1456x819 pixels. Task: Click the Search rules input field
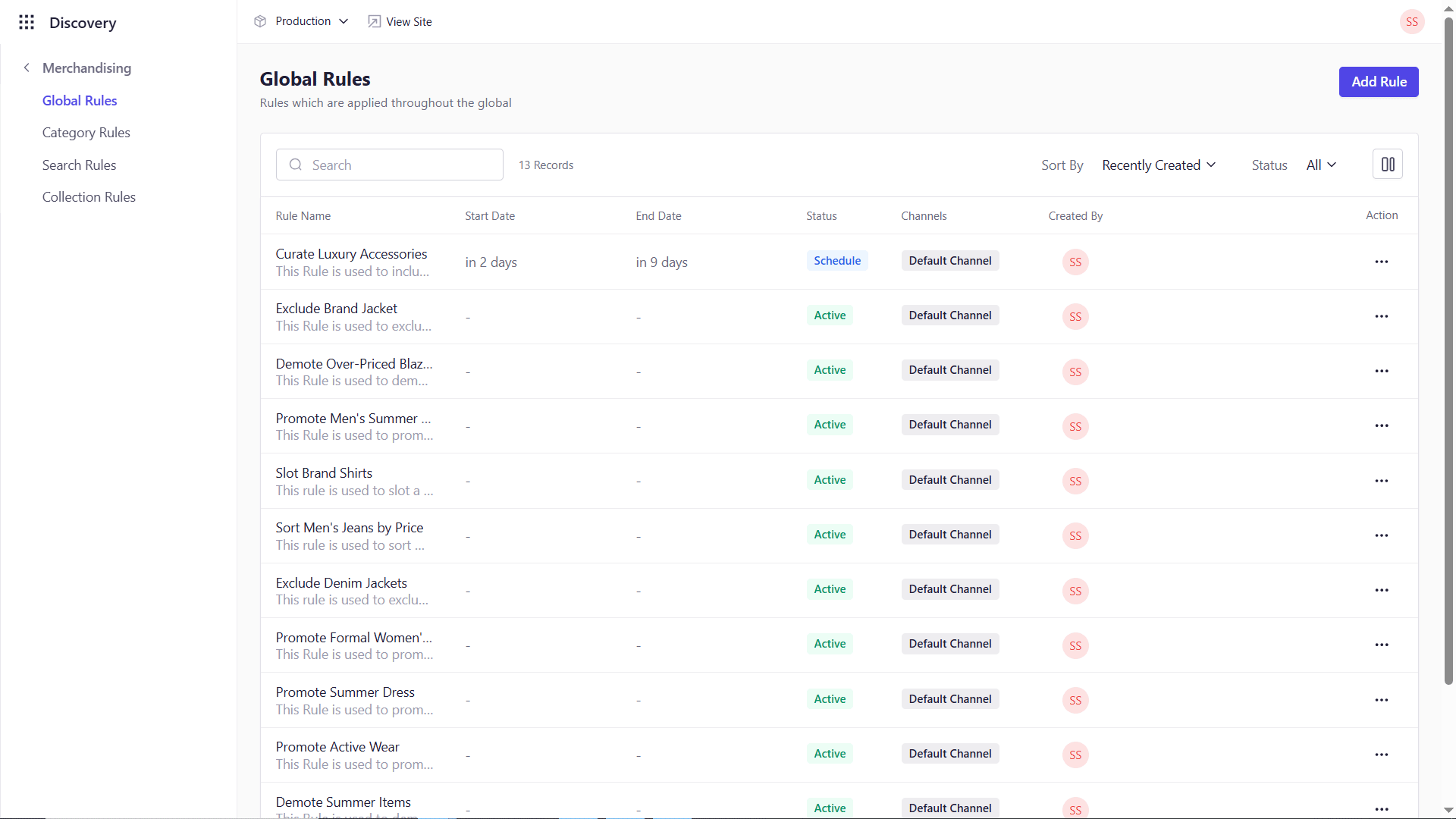pos(389,165)
